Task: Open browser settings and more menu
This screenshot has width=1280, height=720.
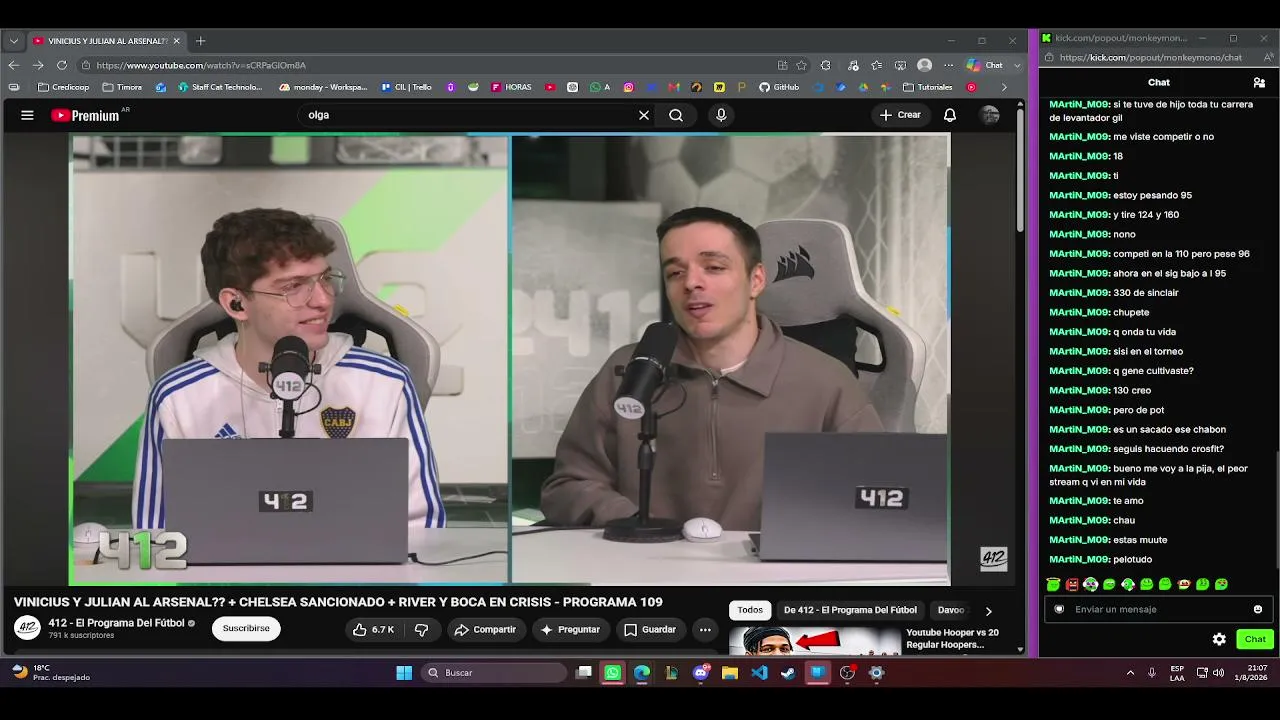Action: click(x=949, y=65)
